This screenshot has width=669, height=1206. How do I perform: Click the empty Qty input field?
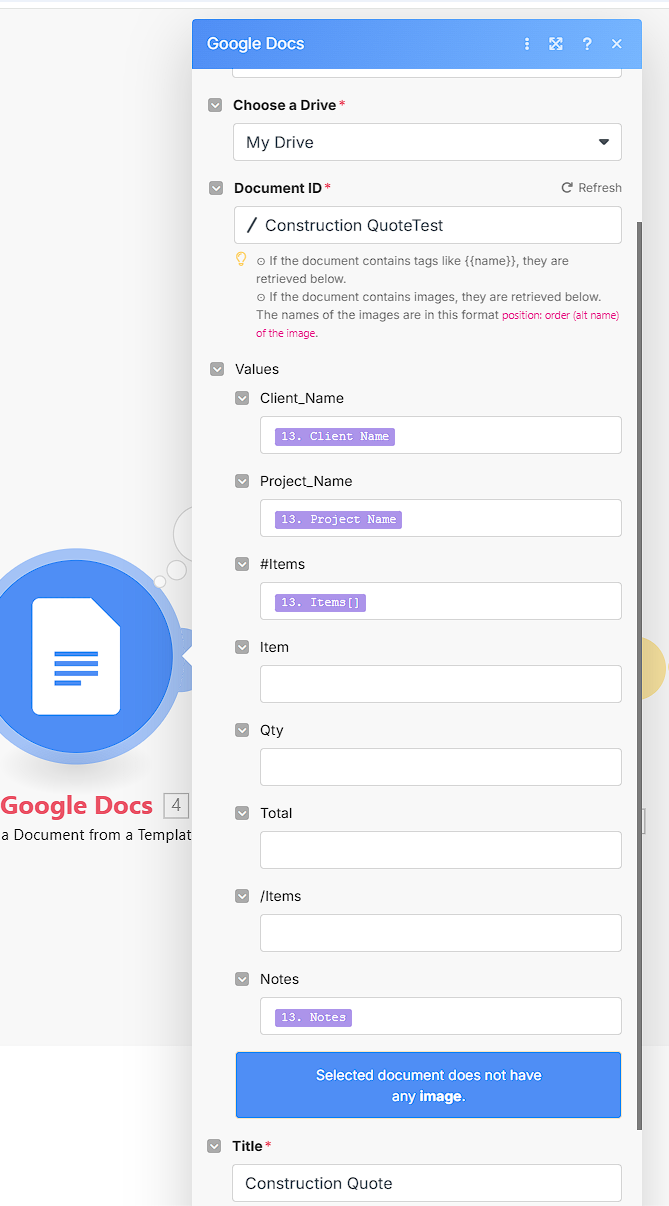(440, 767)
